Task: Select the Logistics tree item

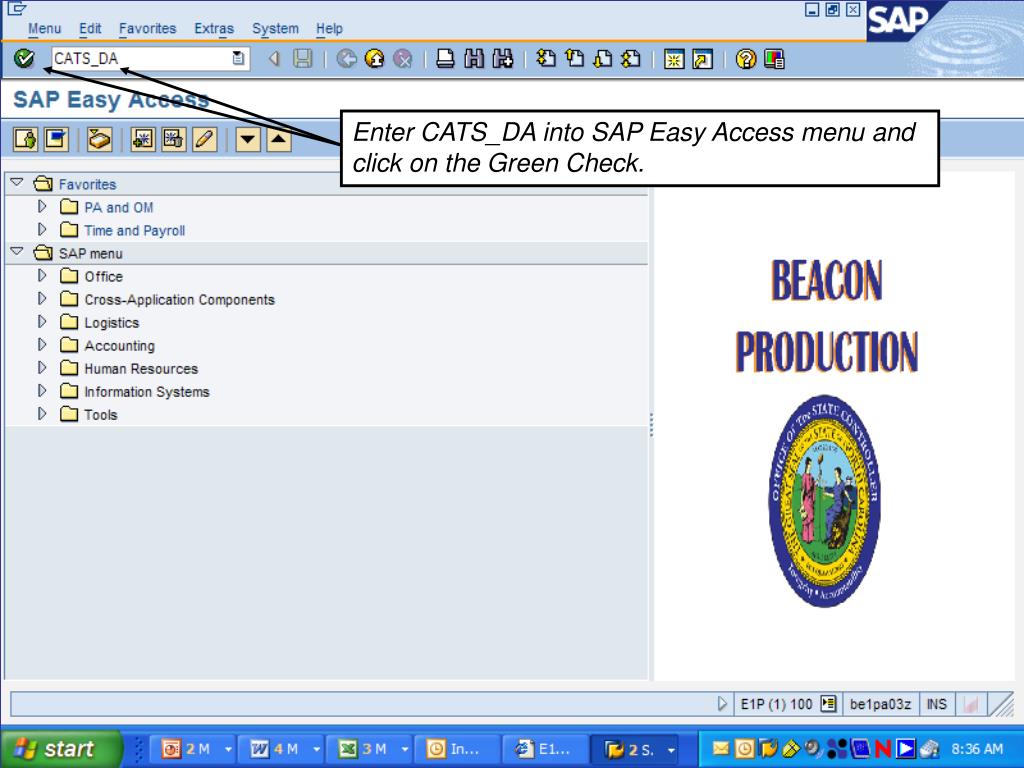Action: click(112, 323)
